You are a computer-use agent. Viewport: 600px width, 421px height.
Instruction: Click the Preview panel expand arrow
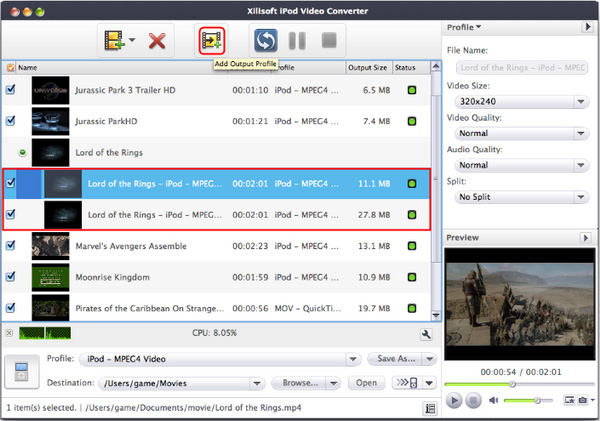pos(585,238)
